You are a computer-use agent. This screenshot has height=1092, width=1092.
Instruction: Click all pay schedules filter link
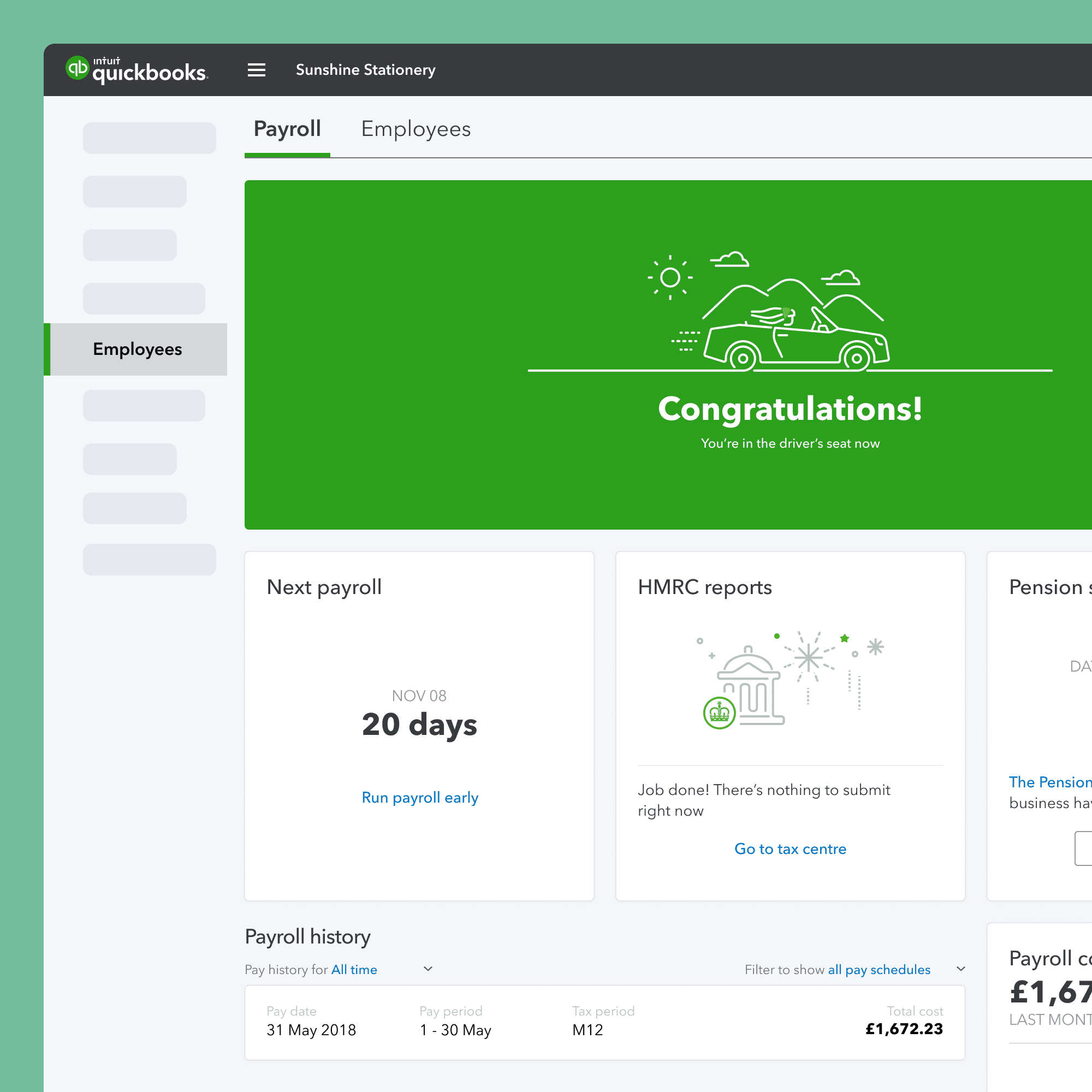click(879, 969)
